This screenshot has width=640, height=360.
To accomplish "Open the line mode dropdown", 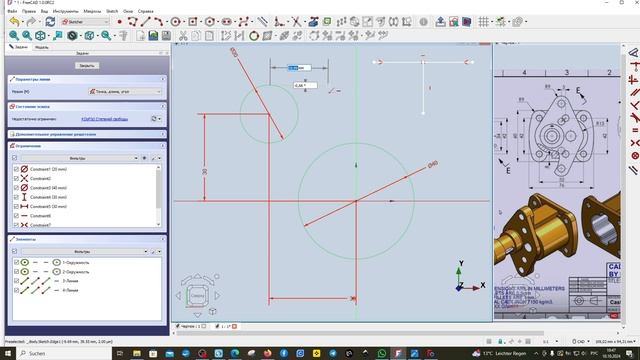I will (125, 91).
